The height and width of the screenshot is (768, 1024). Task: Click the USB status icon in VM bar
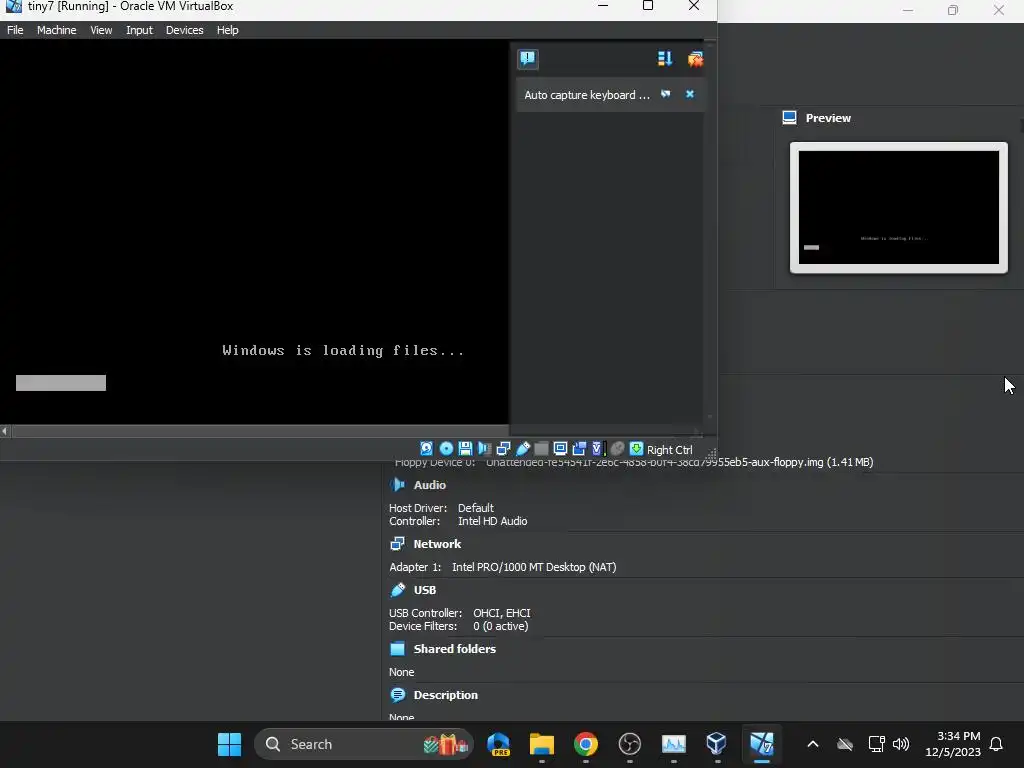[522, 449]
